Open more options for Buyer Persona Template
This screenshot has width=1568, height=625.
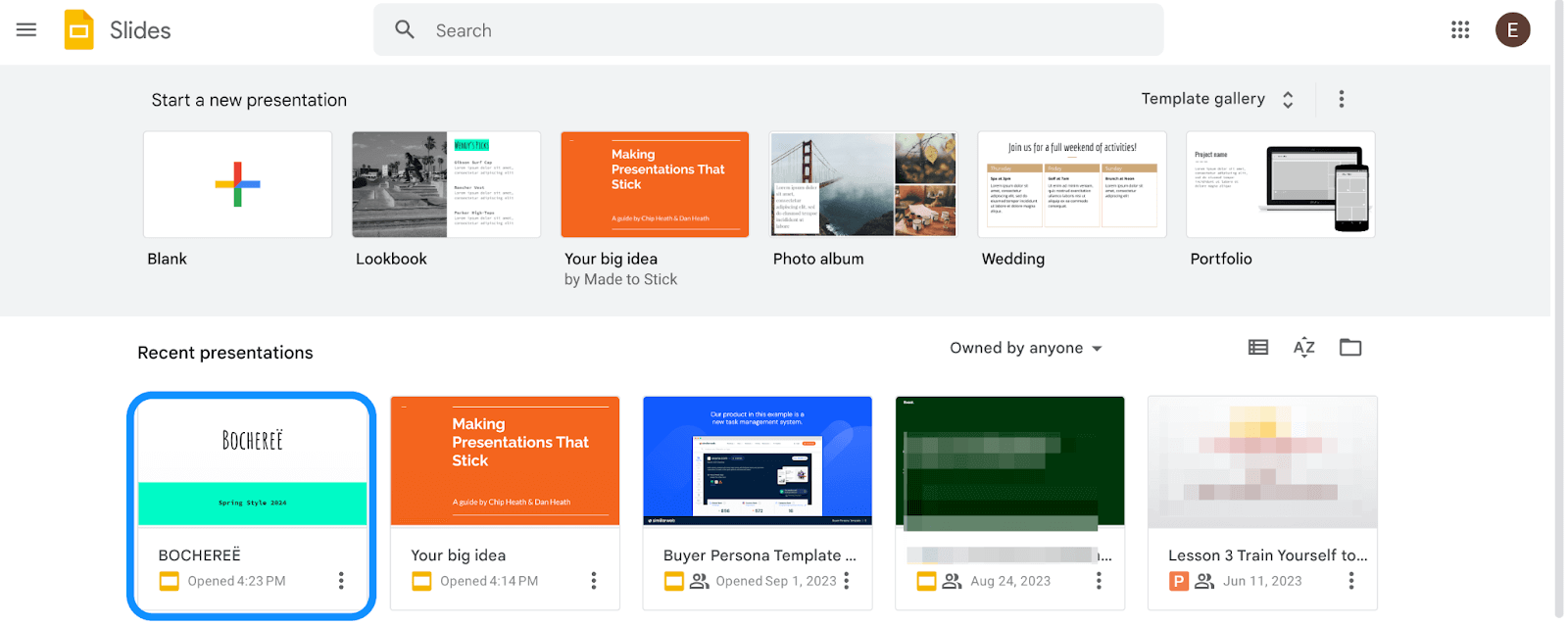[847, 581]
